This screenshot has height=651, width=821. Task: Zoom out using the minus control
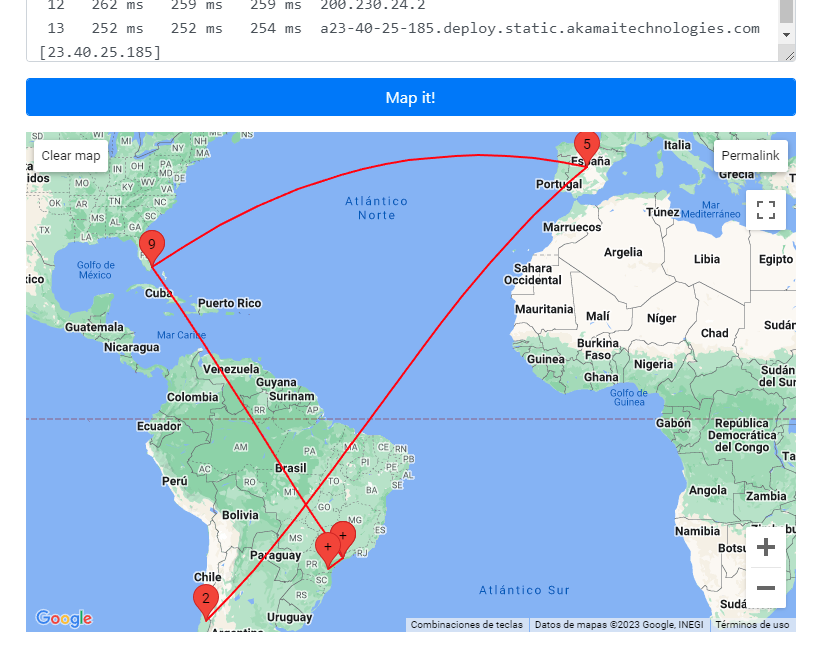pyautogui.click(x=766, y=587)
